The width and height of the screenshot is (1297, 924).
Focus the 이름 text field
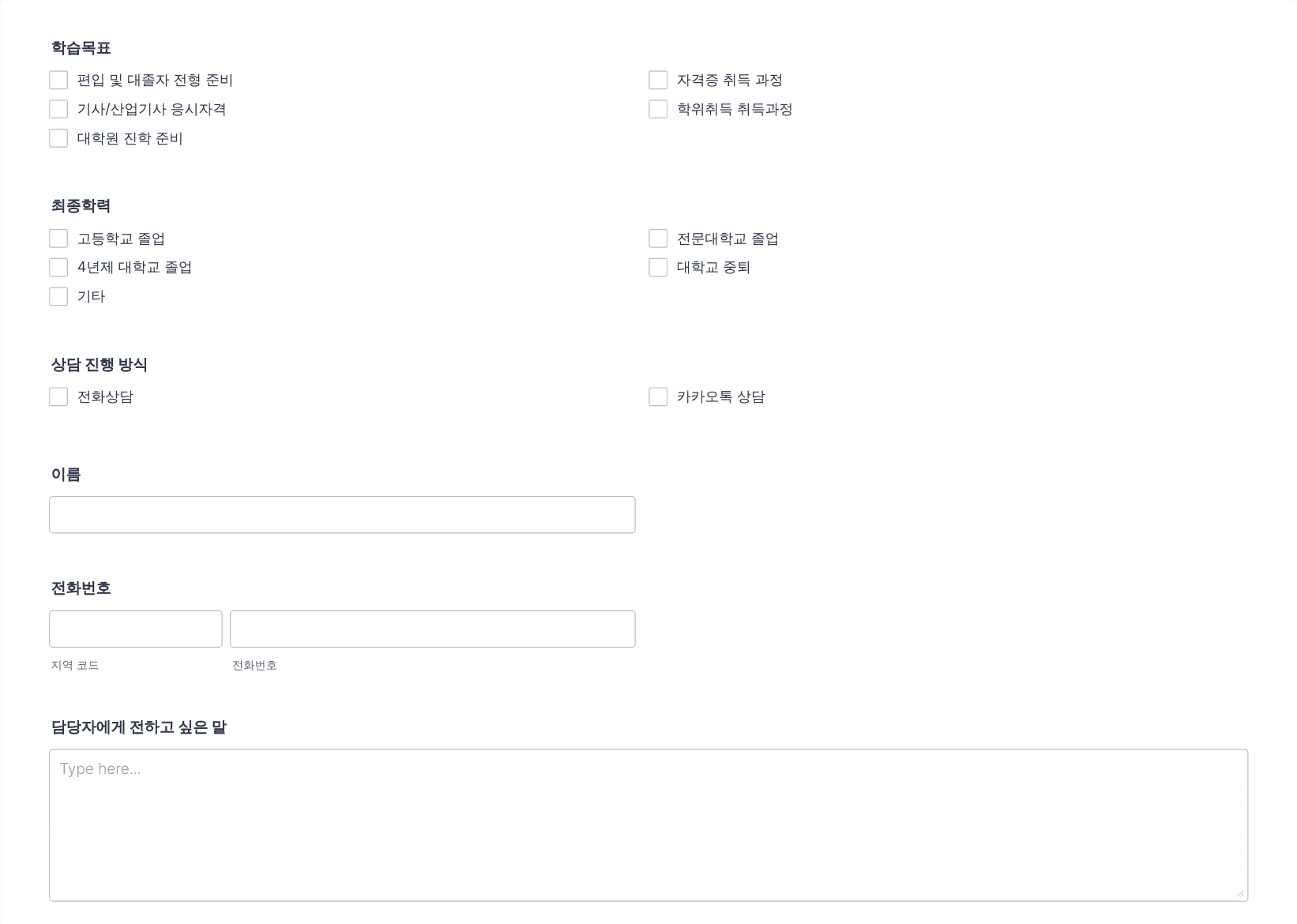point(342,515)
